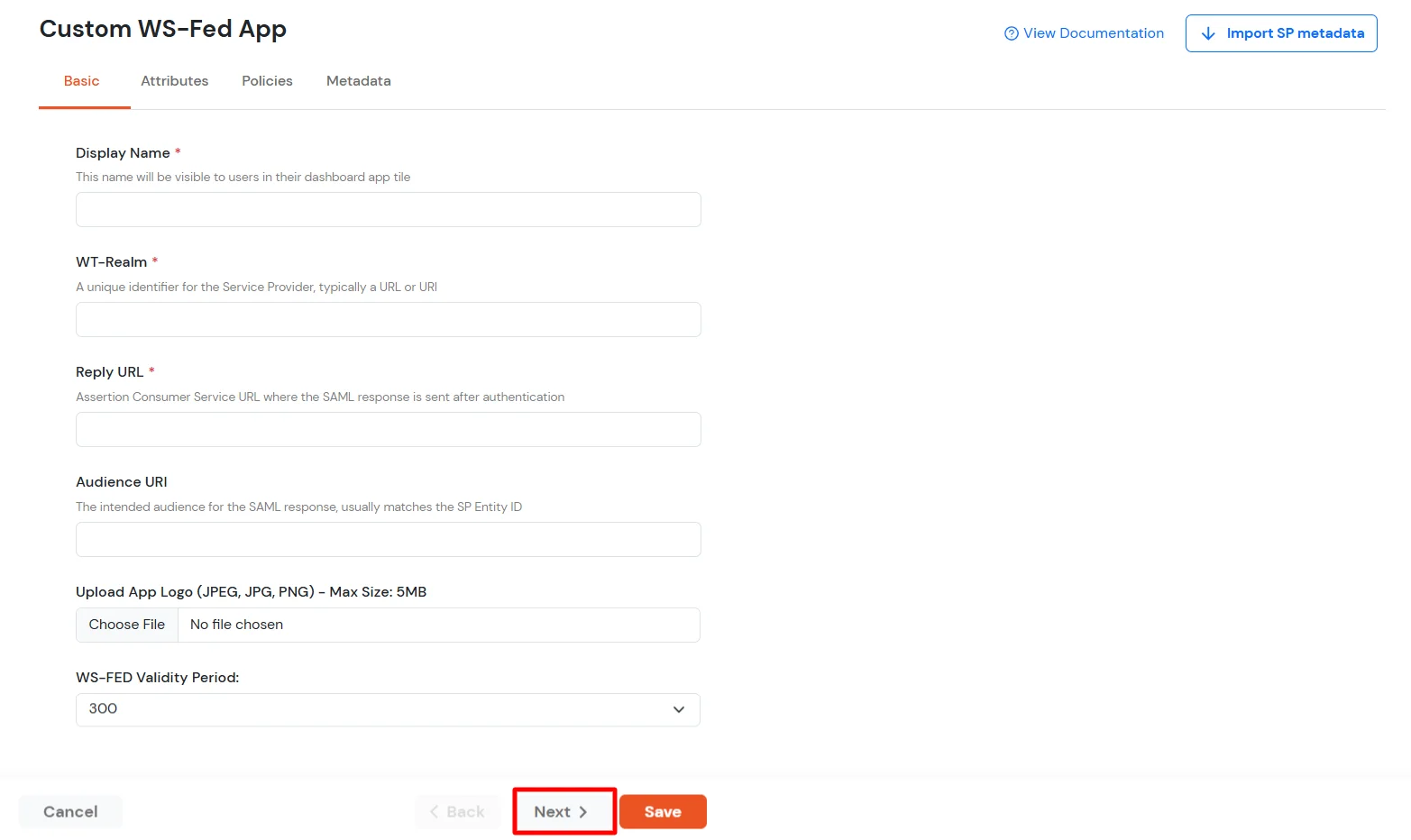Click the chevron on the validity period dropdown
1411x840 pixels.
tap(679, 709)
